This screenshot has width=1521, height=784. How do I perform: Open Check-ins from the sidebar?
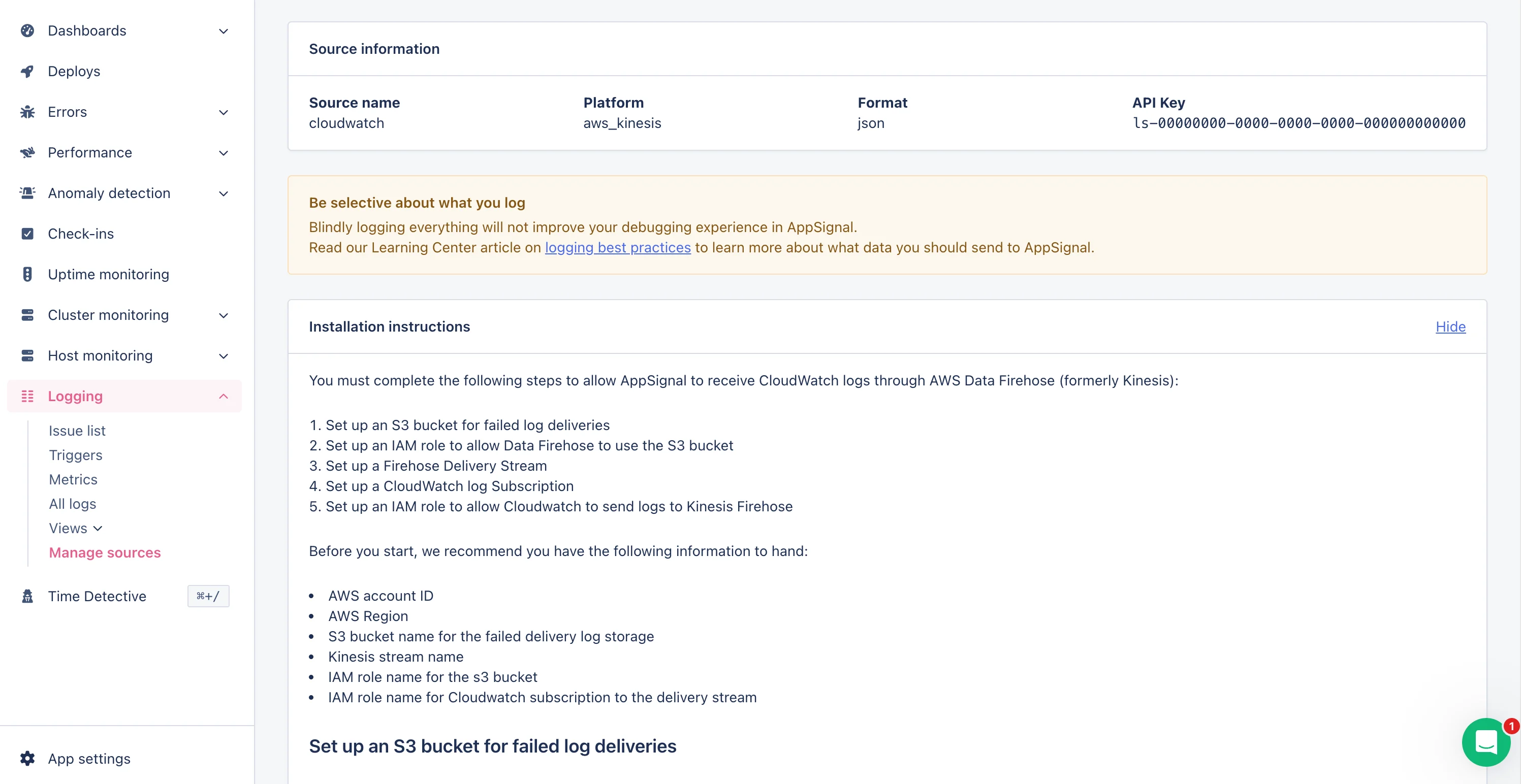point(81,234)
